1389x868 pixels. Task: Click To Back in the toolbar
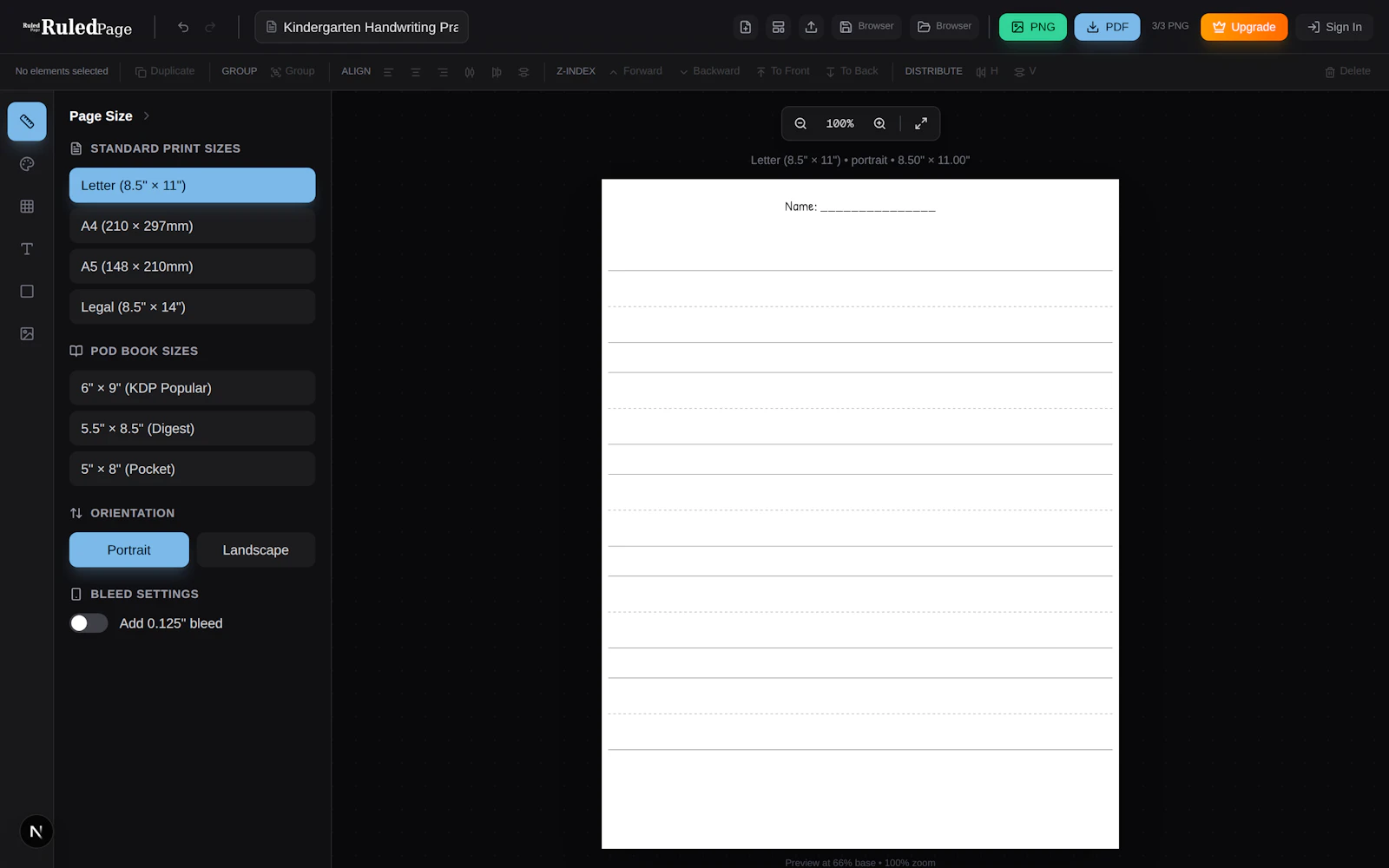(x=852, y=71)
